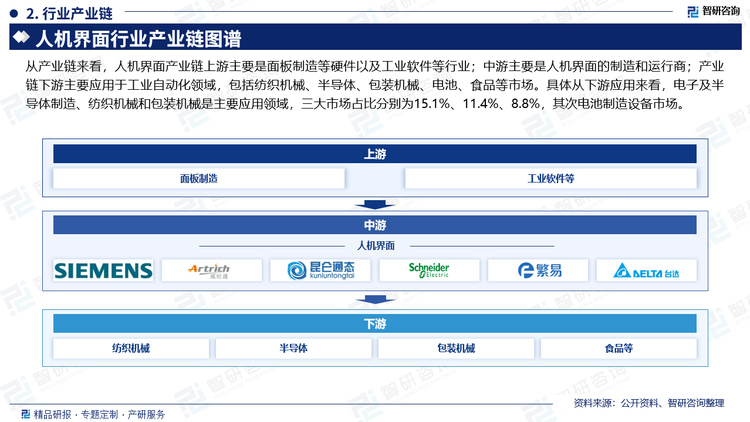Click the bullet dot before 2. 行业产业链
This screenshot has height=422, width=750.
(x=14, y=13)
